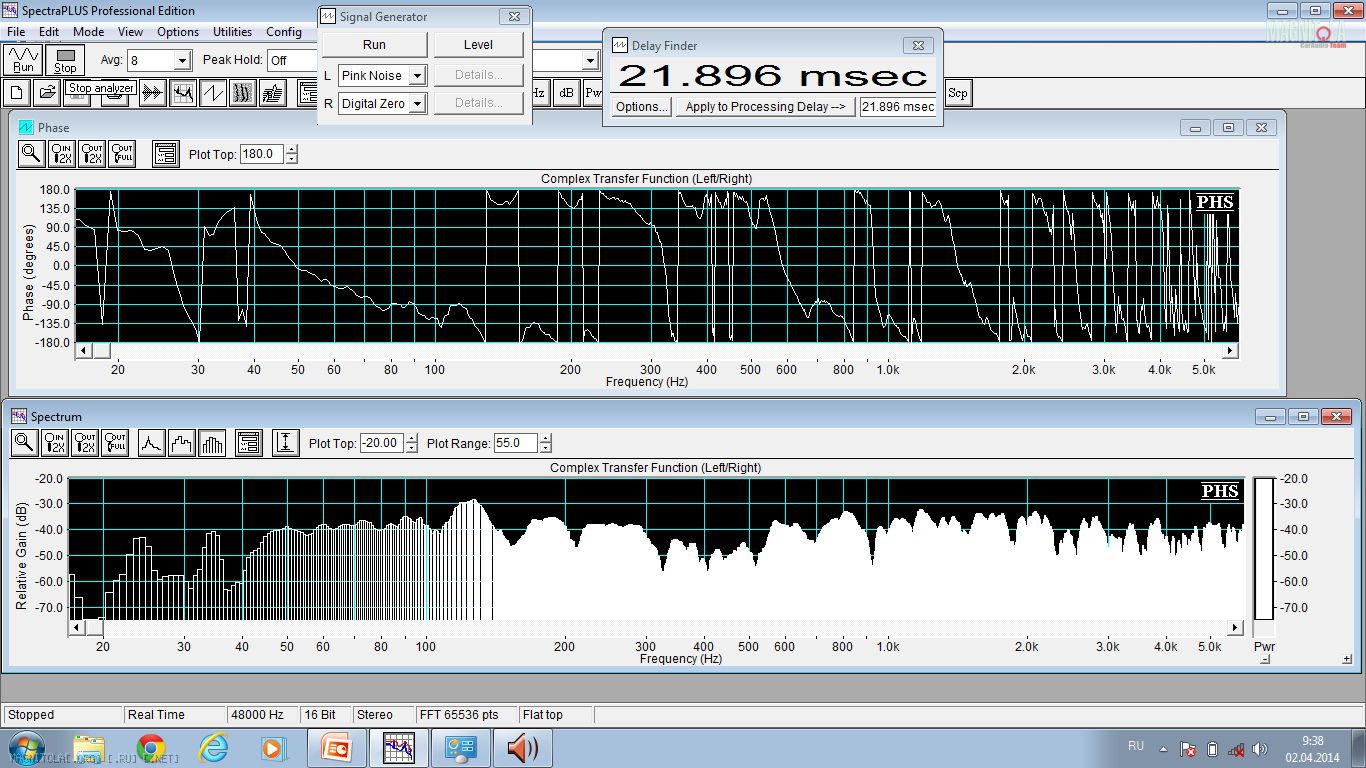
Task: Select the Phase view sawtooth icon
Action: click(x=212, y=93)
